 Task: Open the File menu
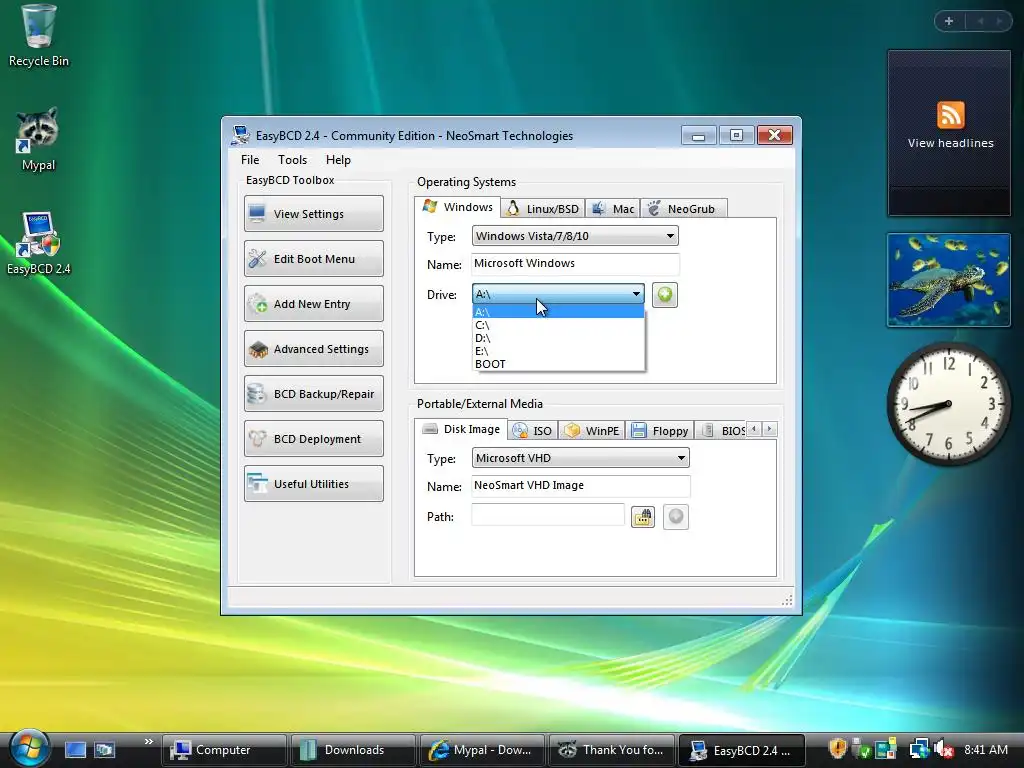click(x=249, y=160)
